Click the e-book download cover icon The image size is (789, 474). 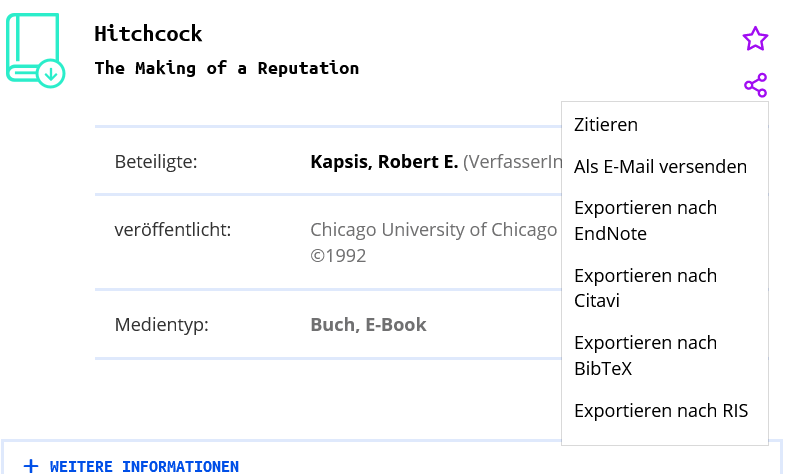tap(35, 50)
